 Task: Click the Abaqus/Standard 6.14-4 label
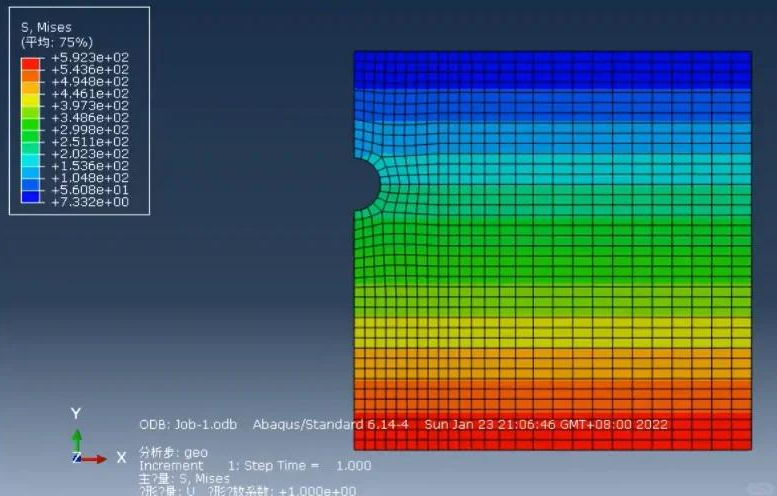tap(331, 425)
